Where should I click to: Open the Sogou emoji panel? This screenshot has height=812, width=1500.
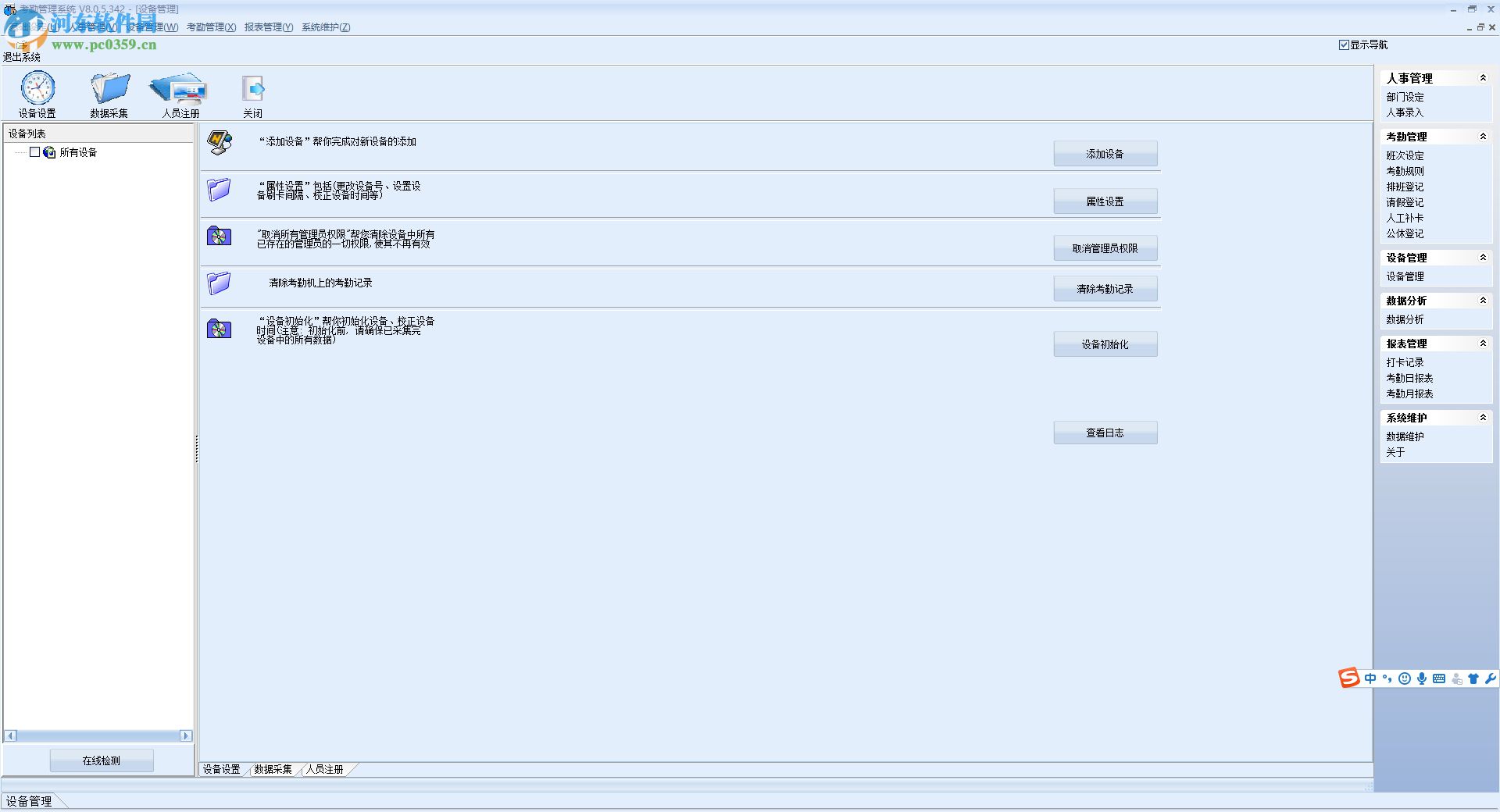pyautogui.click(x=1405, y=678)
